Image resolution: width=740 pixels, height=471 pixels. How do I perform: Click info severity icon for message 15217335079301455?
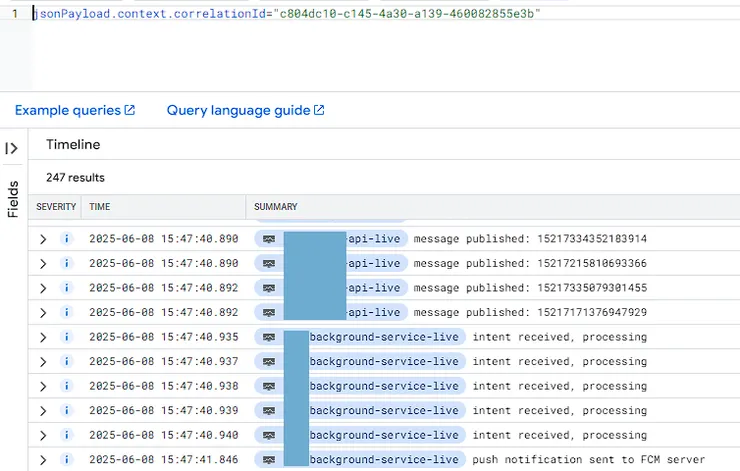[67, 288]
